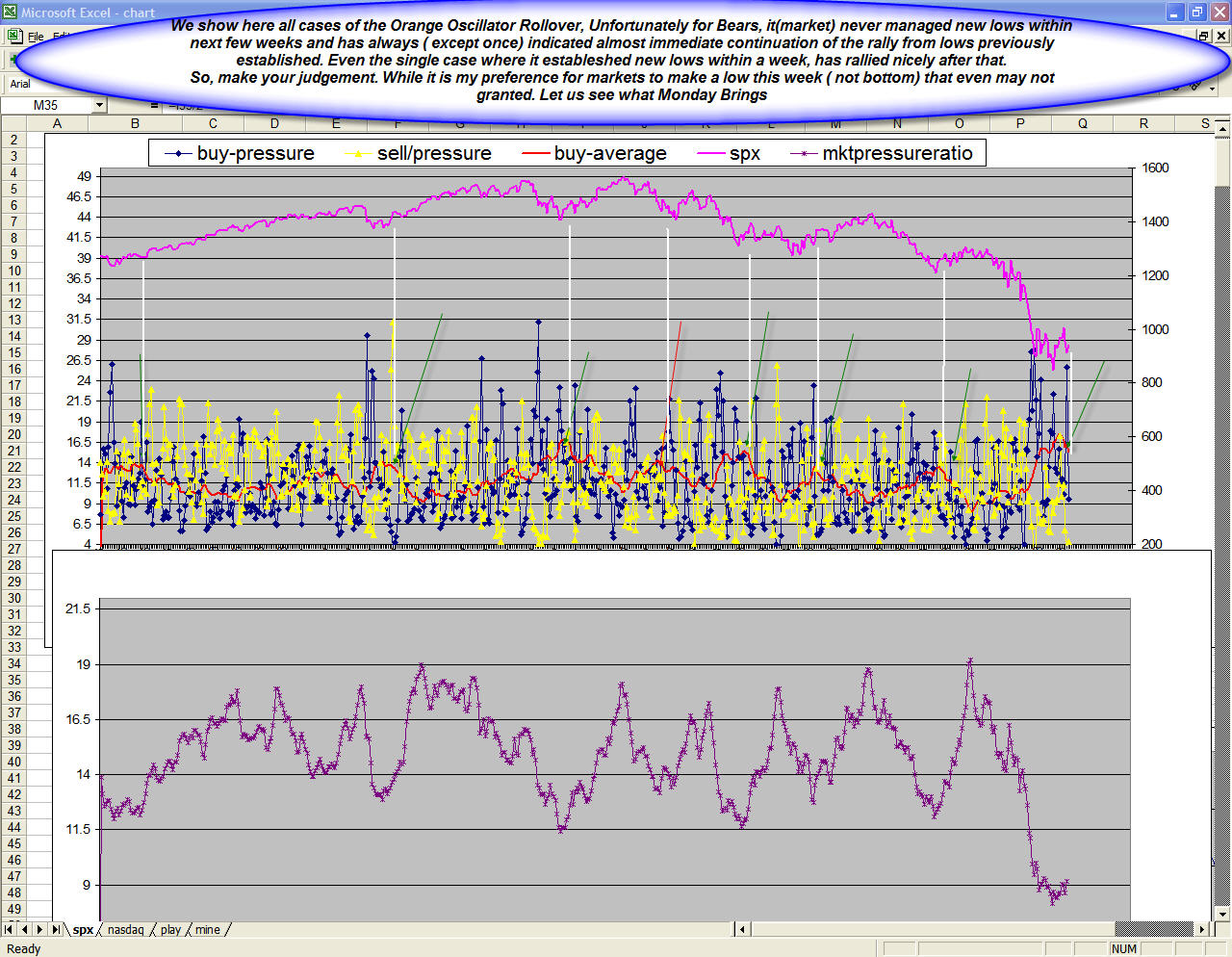
Task: Click the vertical scrollbar down arrow
Action: 1222,914
